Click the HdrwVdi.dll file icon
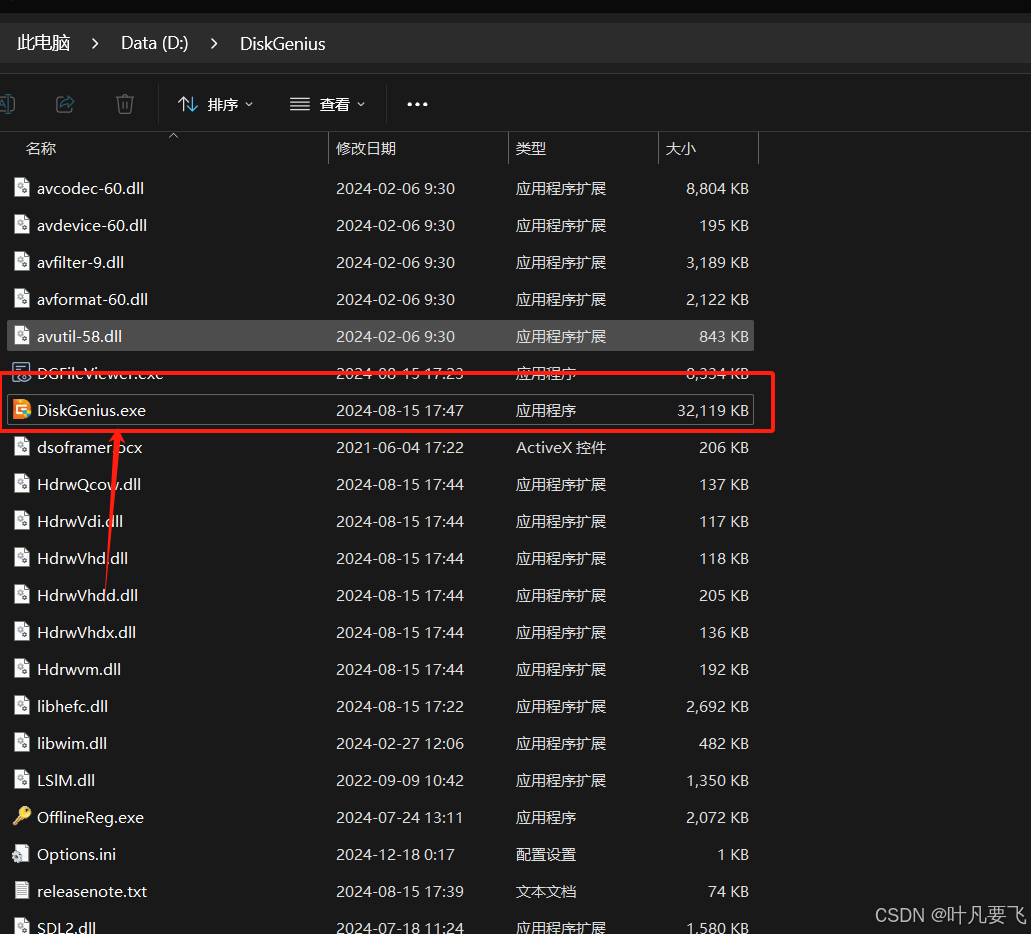Screen dimensions: 1031x934 22,520
